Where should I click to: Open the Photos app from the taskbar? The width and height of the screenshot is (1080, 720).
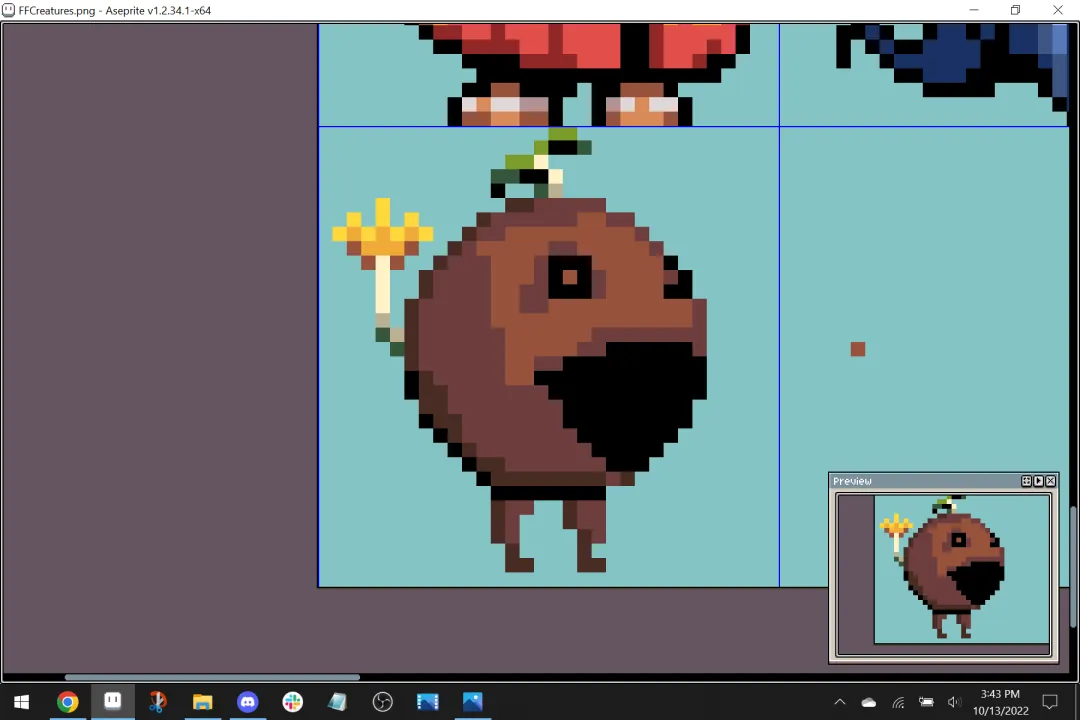tap(472, 702)
